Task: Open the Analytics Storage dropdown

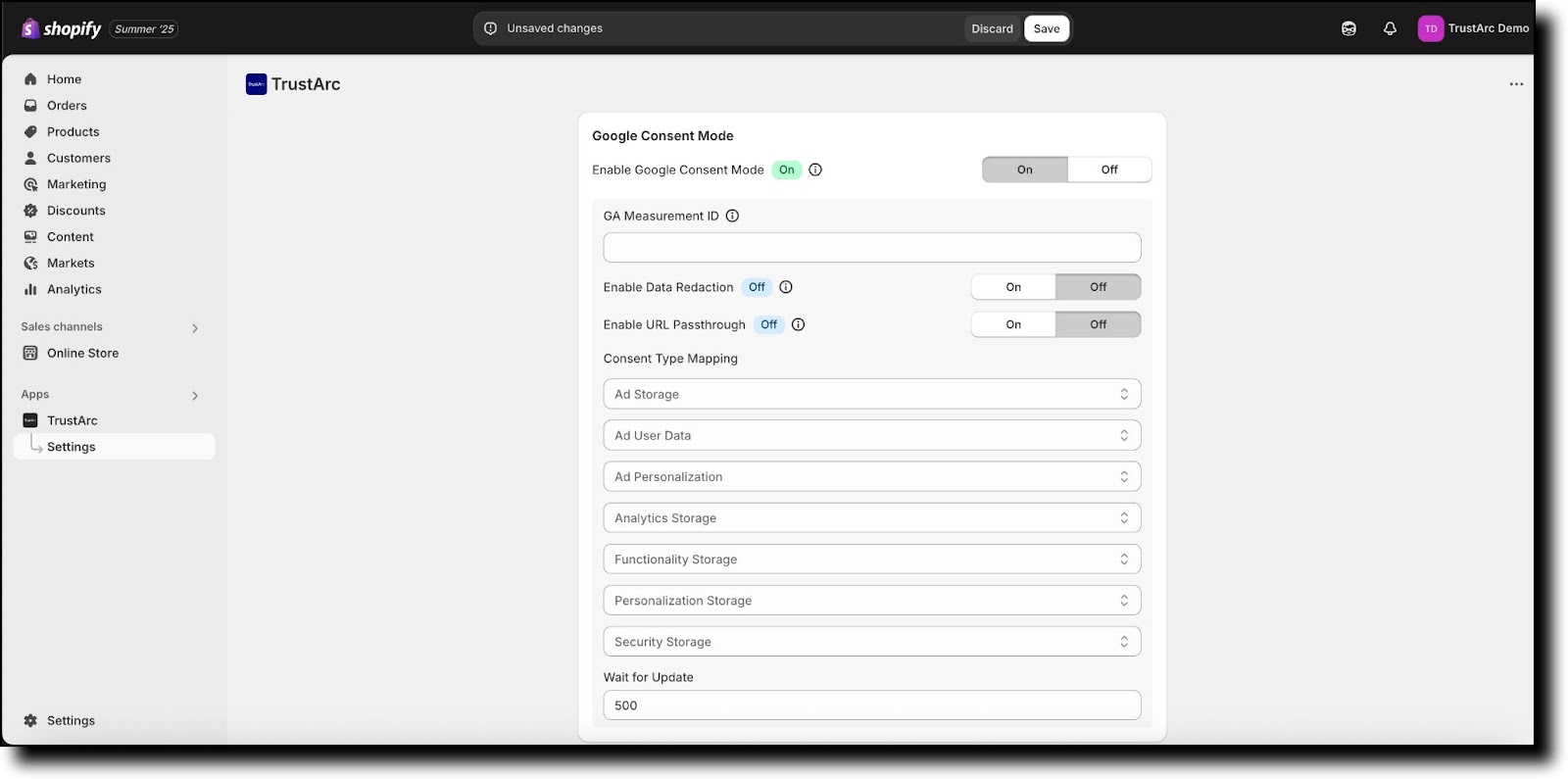Action: click(x=872, y=517)
